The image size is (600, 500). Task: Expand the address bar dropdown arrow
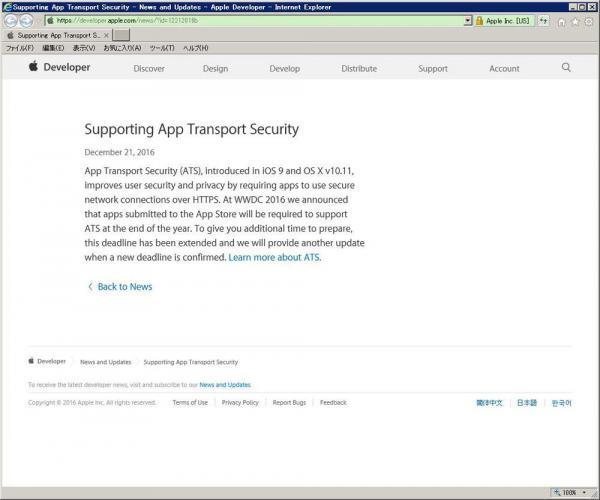coord(468,21)
